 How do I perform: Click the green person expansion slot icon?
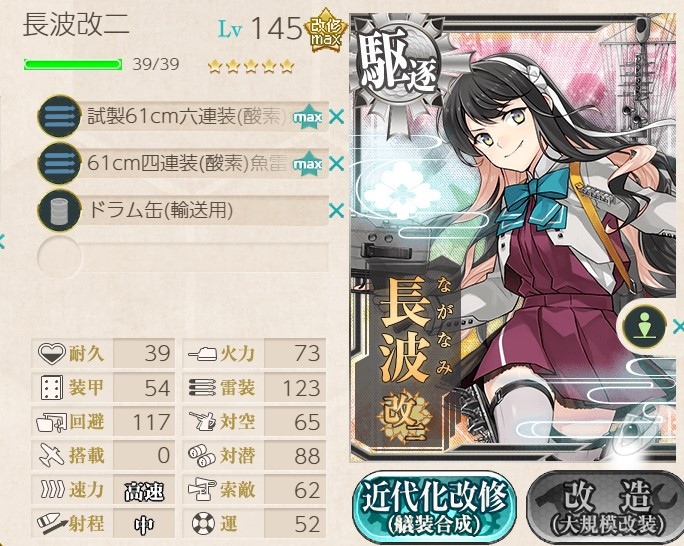(644, 326)
